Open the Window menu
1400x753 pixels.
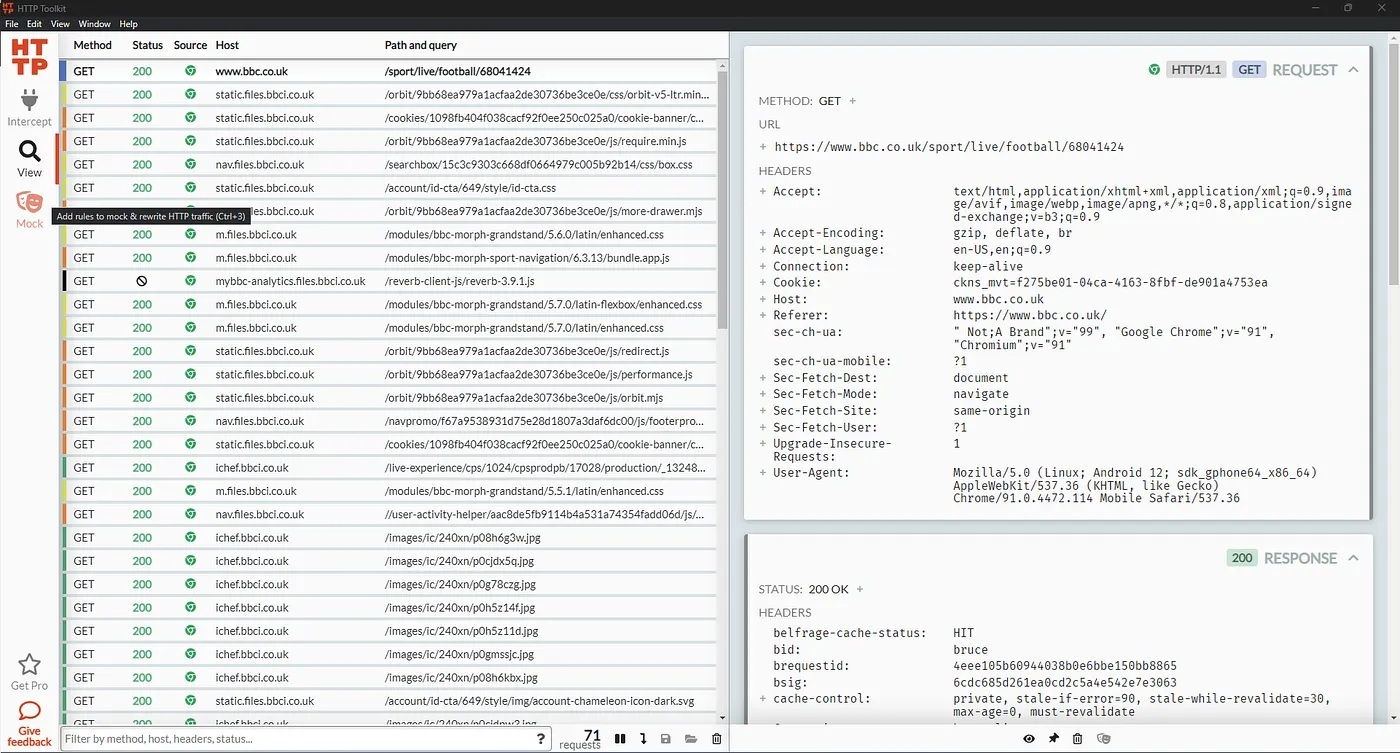[x=94, y=24]
